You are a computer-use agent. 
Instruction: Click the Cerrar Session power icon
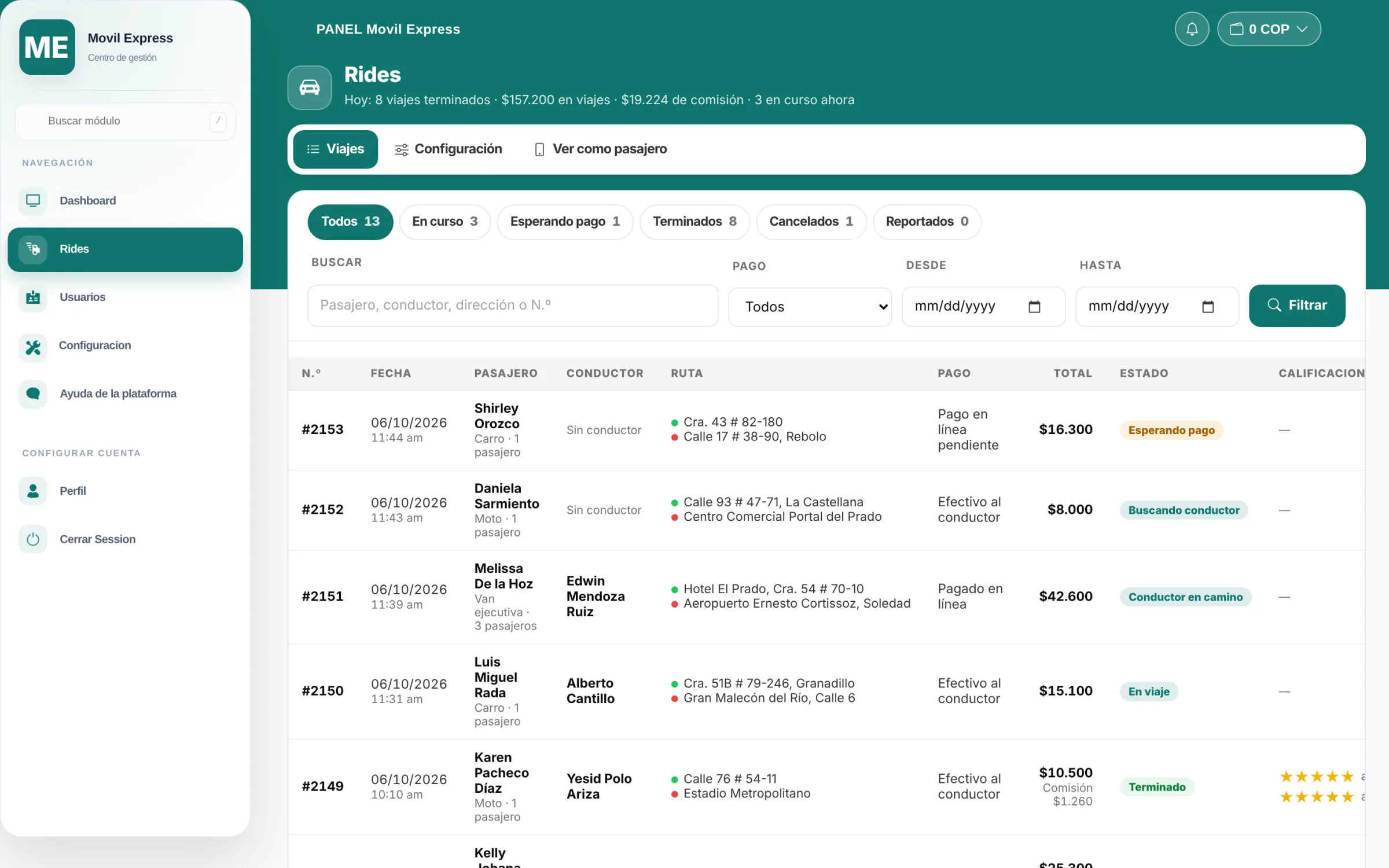[33, 539]
